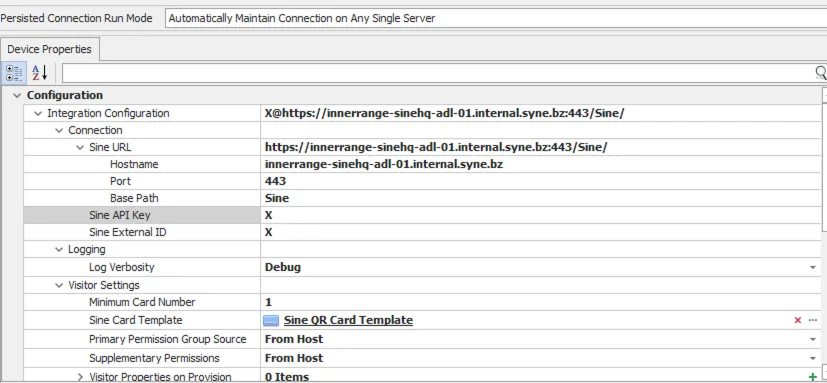Select the Sine External ID row

tap(422, 232)
